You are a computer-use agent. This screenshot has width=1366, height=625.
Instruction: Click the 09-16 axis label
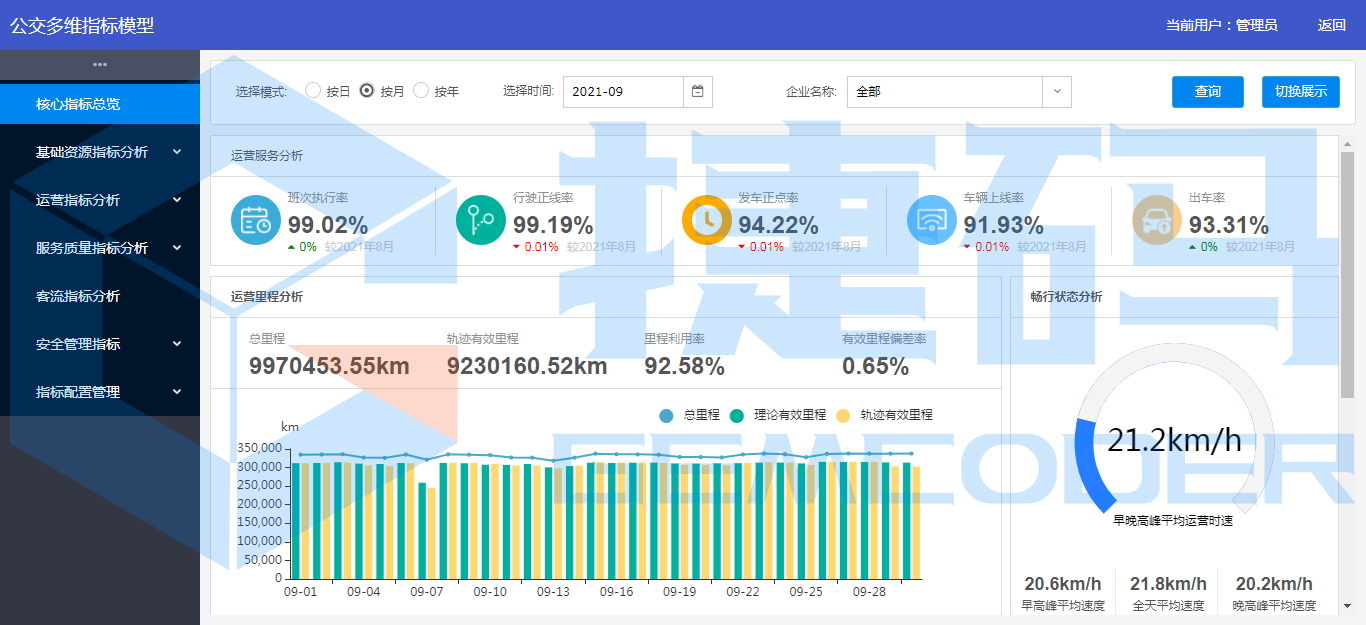tap(616, 592)
